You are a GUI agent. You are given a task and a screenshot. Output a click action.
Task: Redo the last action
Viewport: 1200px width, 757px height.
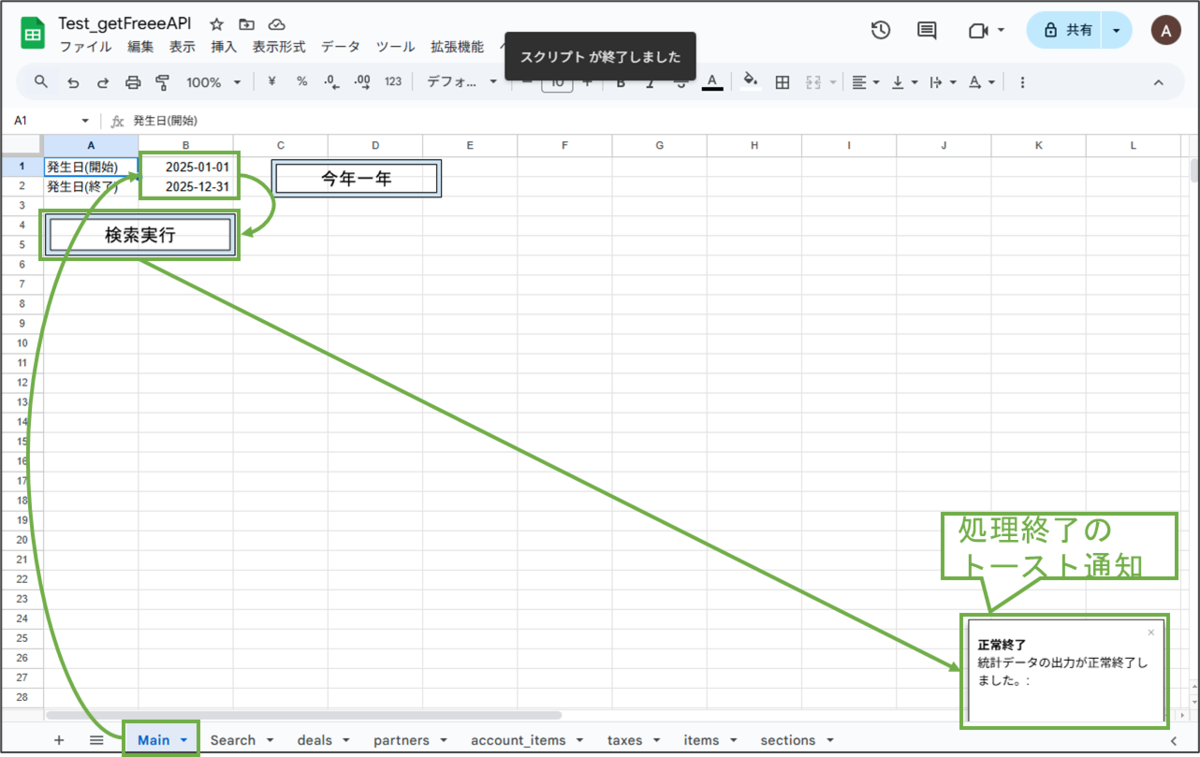click(x=102, y=82)
